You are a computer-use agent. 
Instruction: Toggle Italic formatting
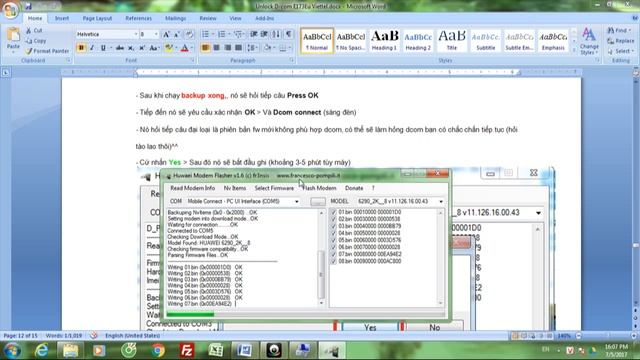pos(92,48)
